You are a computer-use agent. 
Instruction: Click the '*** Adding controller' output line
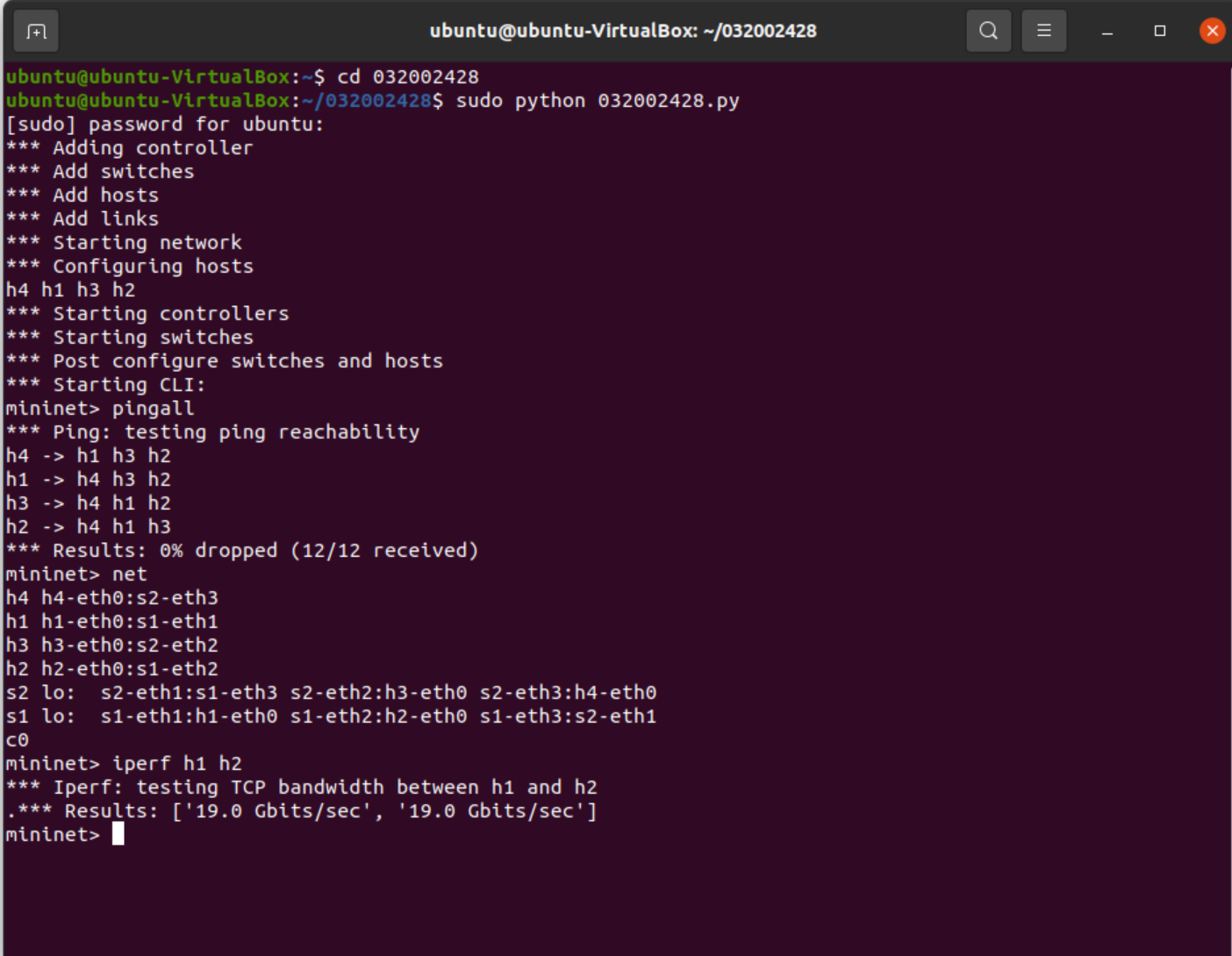click(152, 148)
